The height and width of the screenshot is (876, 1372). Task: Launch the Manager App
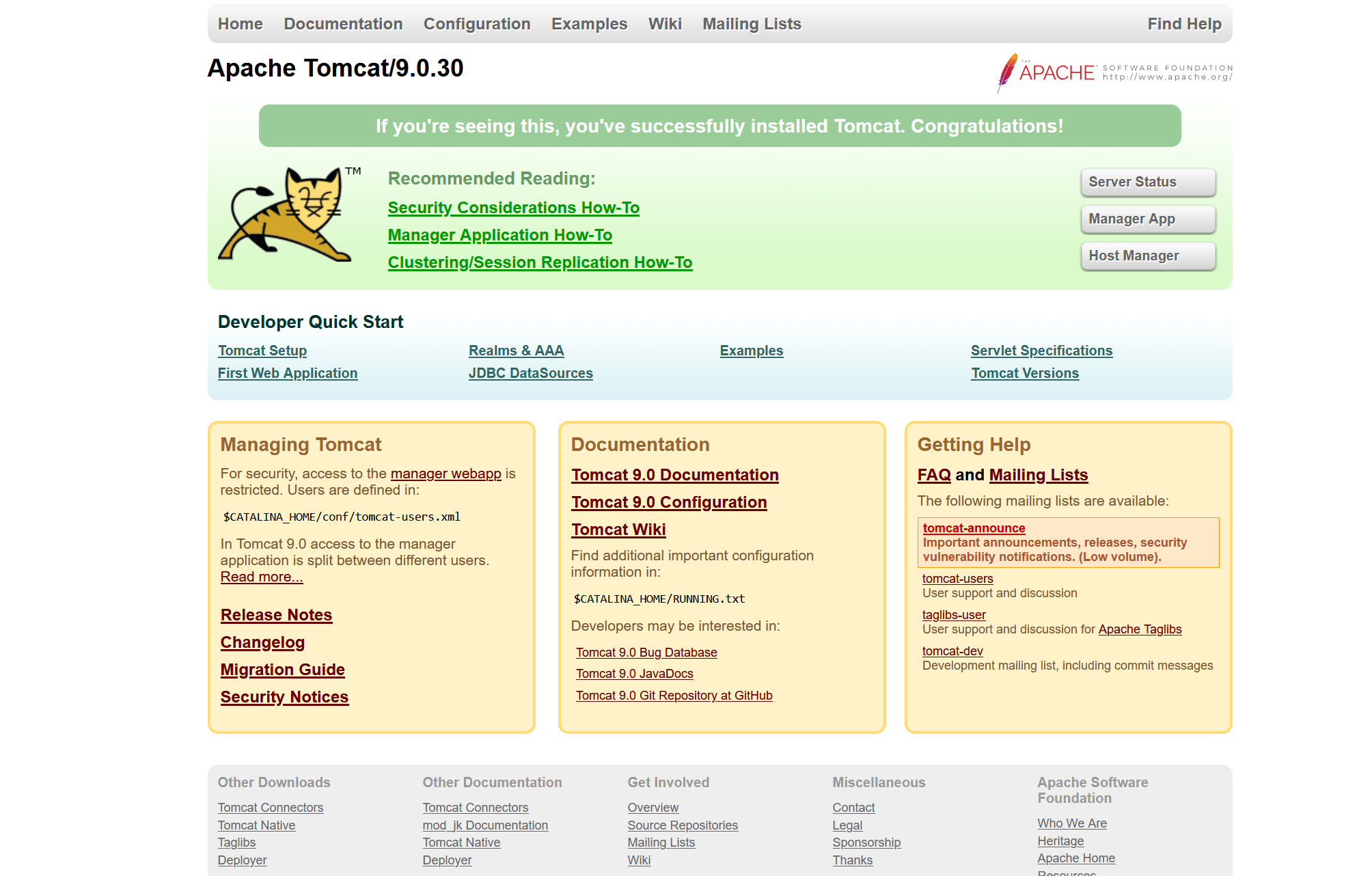click(1147, 219)
